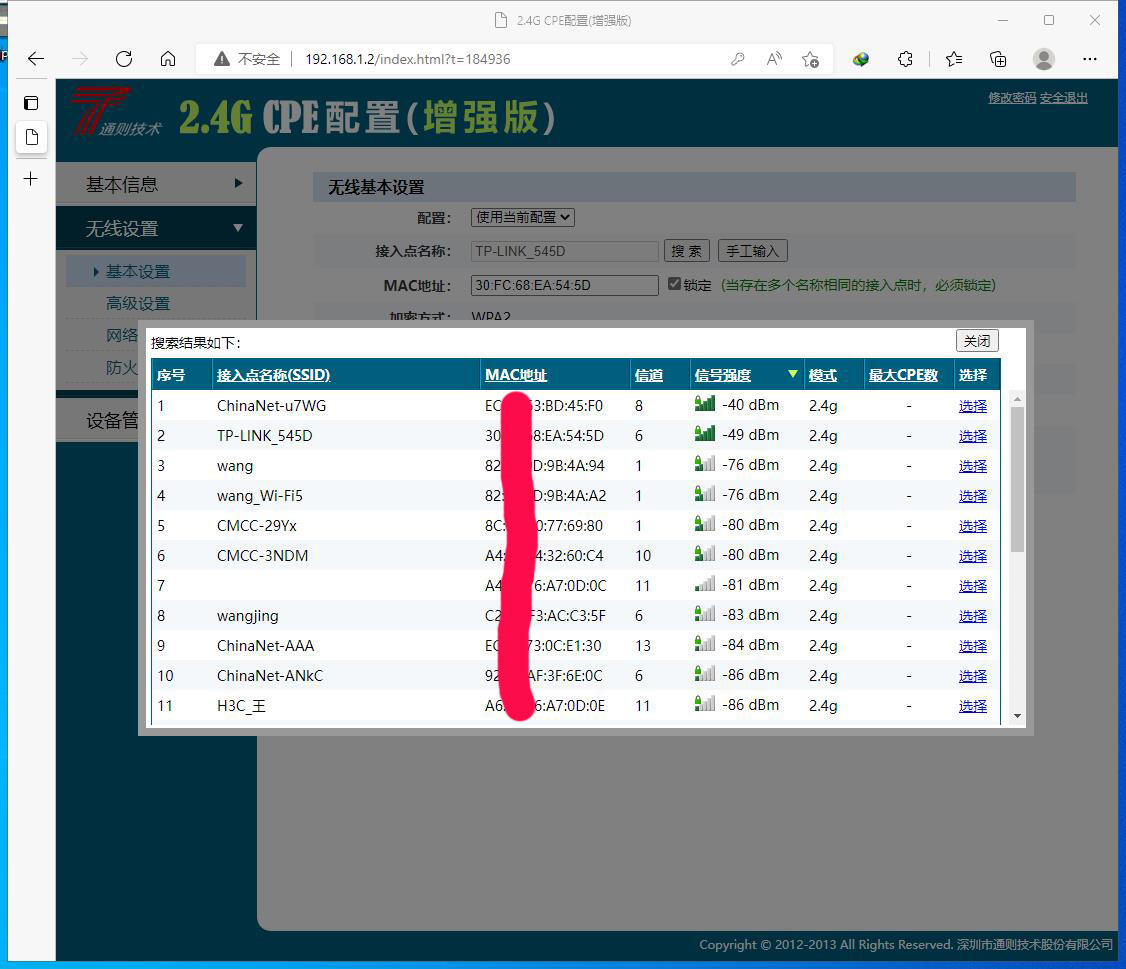Open the browser settings and more menu
1126x969 pixels.
1090,59
